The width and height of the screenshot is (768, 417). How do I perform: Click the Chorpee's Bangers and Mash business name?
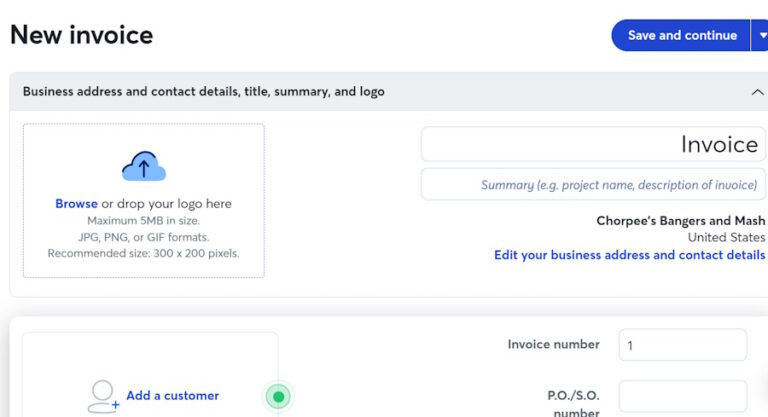click(680, 221)
